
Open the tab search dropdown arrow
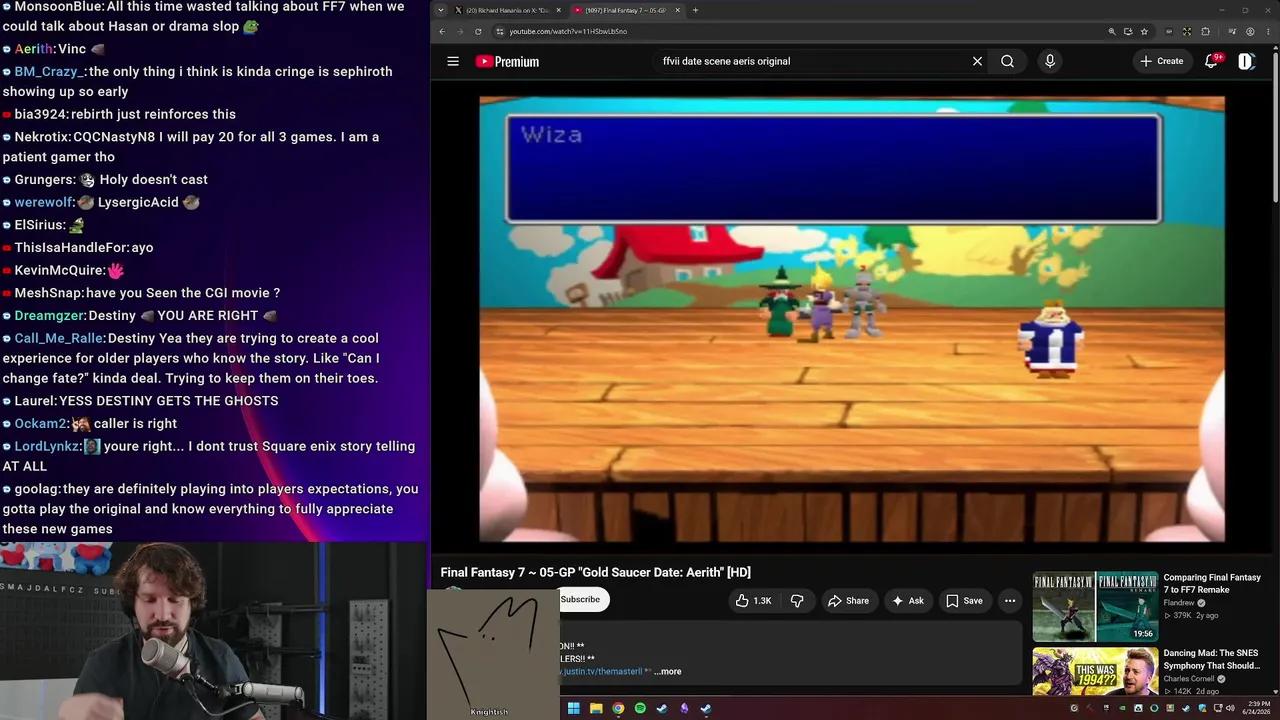pos(442,10)
